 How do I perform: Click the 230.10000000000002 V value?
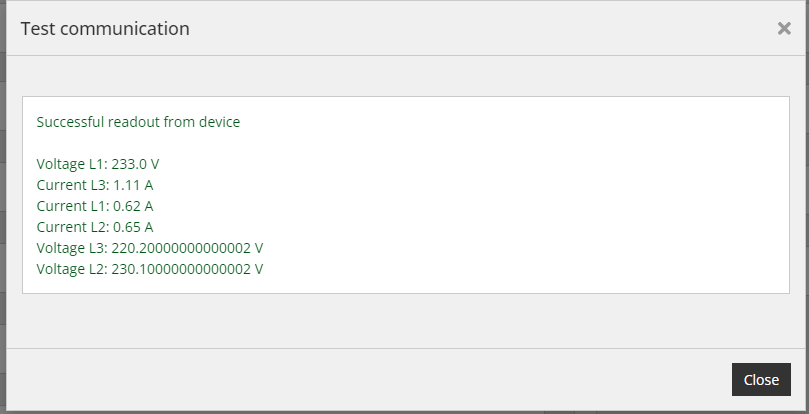pos(187,269)
